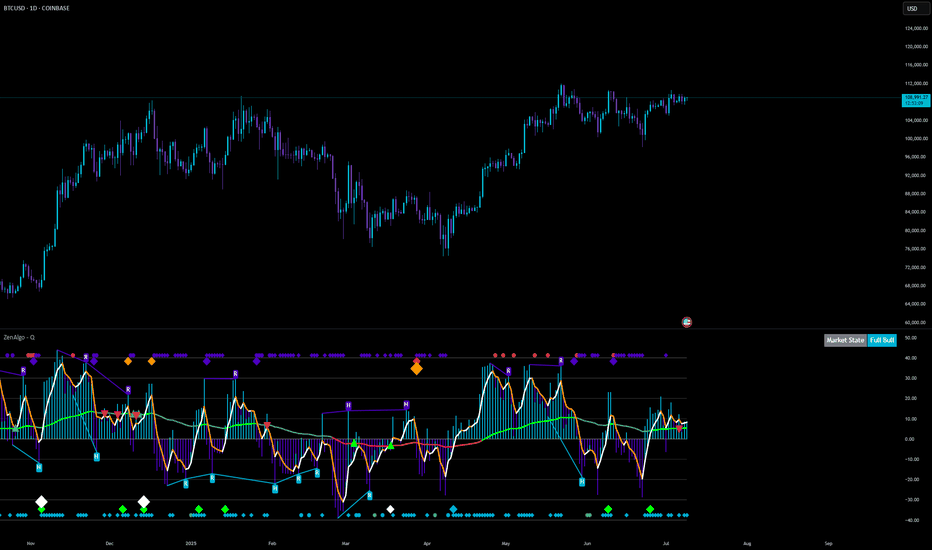Click the 50.00 indicator scale label
This screenshot has width=932, height=550.
pyautogui.click(x=910, y=338)
